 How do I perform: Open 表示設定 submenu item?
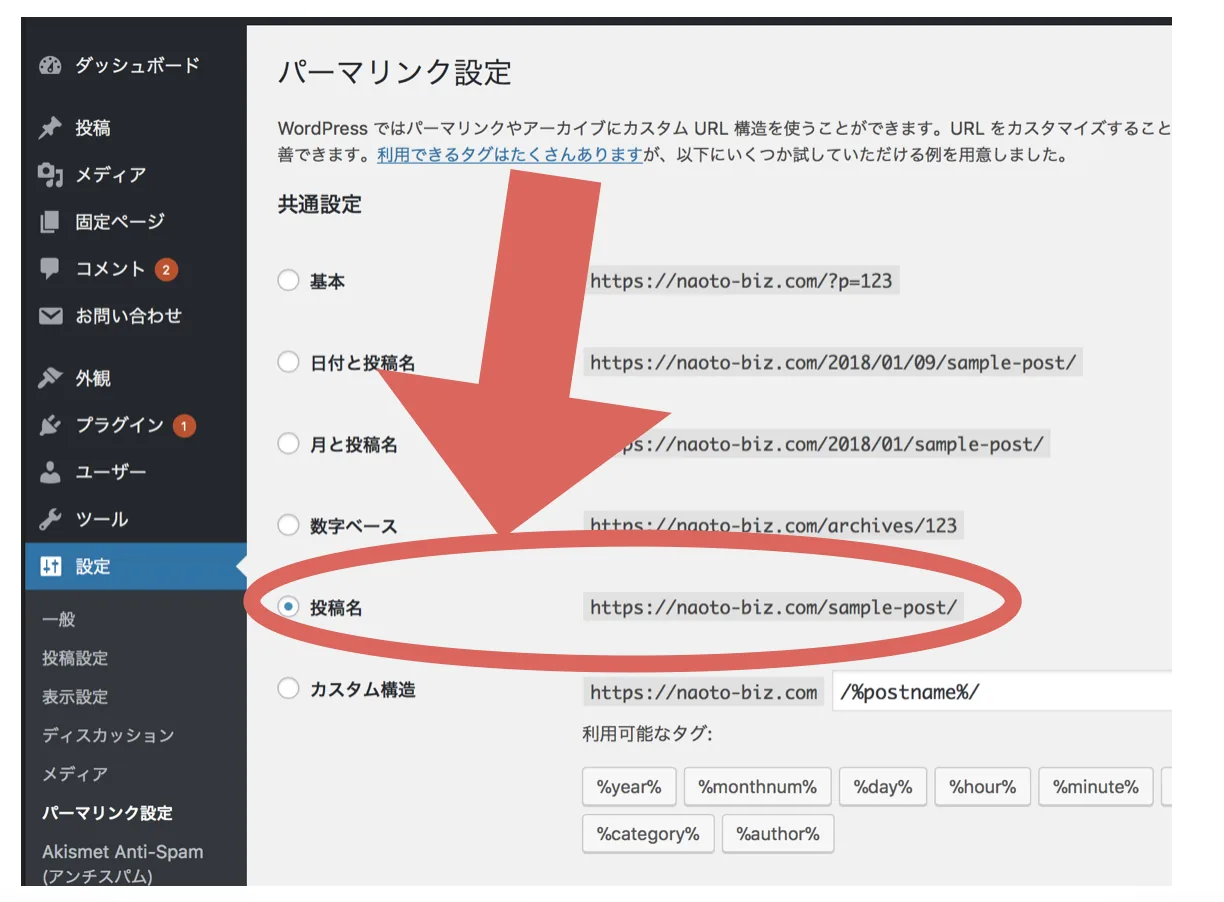(75, 697)
